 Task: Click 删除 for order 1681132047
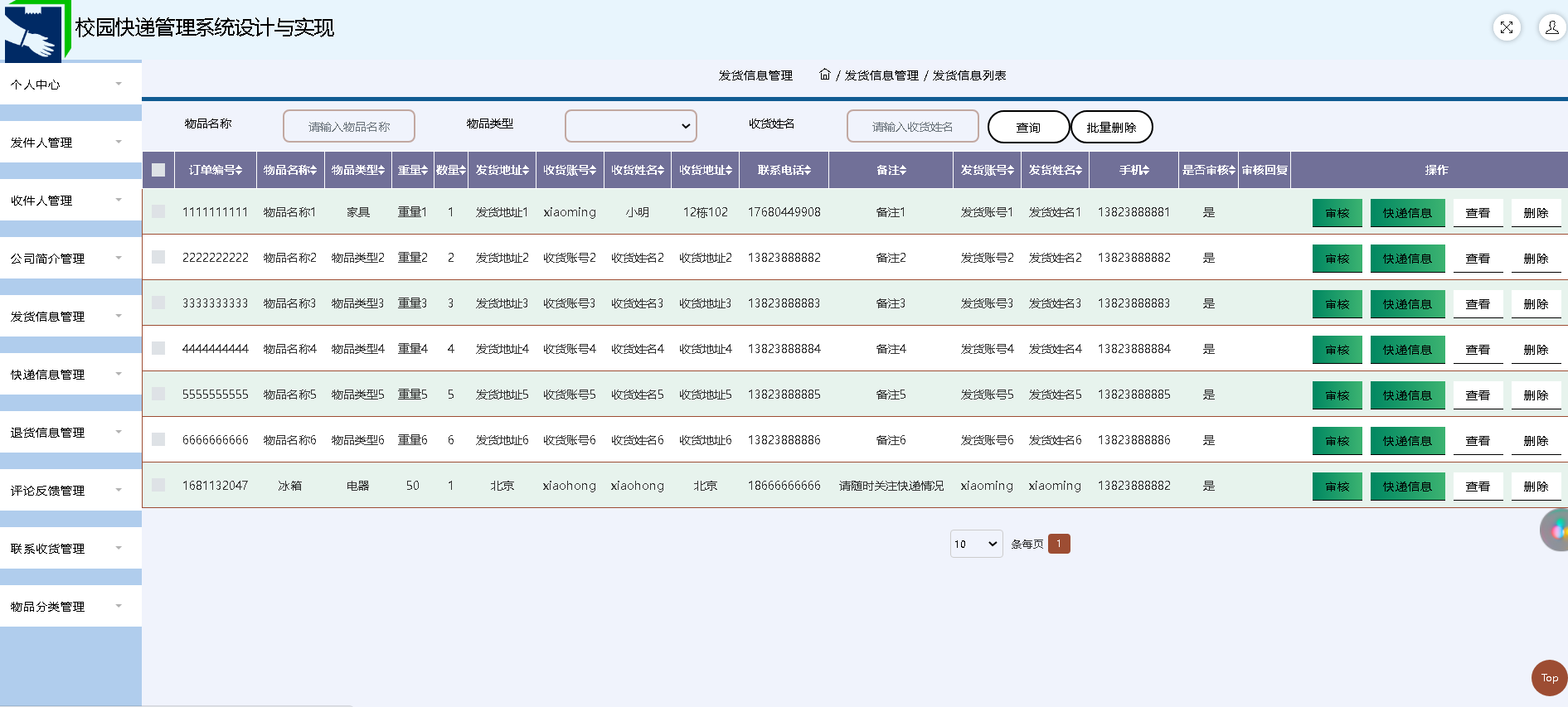pyautogui.click(x=1536, y=487)
